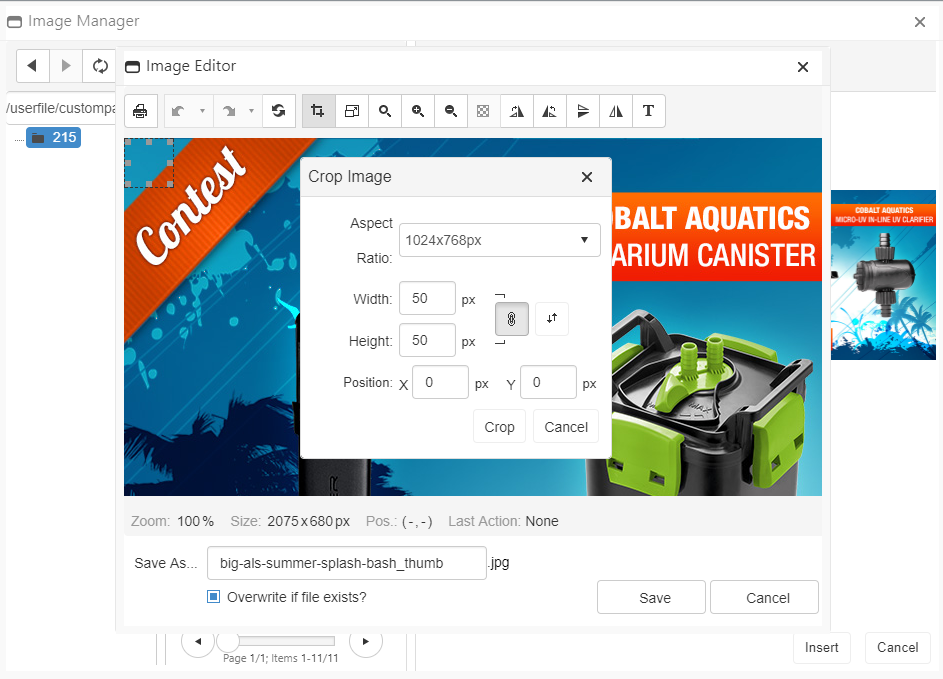This screenshot has width=943, height=679.
Task: Go to the previous page in pager
Action: (198, 642)
